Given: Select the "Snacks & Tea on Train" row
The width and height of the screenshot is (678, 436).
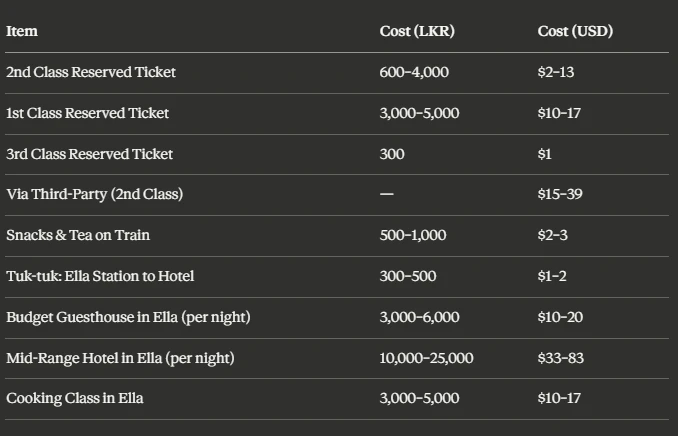Looking at the screenshot, I should click(x=78, y=235).
